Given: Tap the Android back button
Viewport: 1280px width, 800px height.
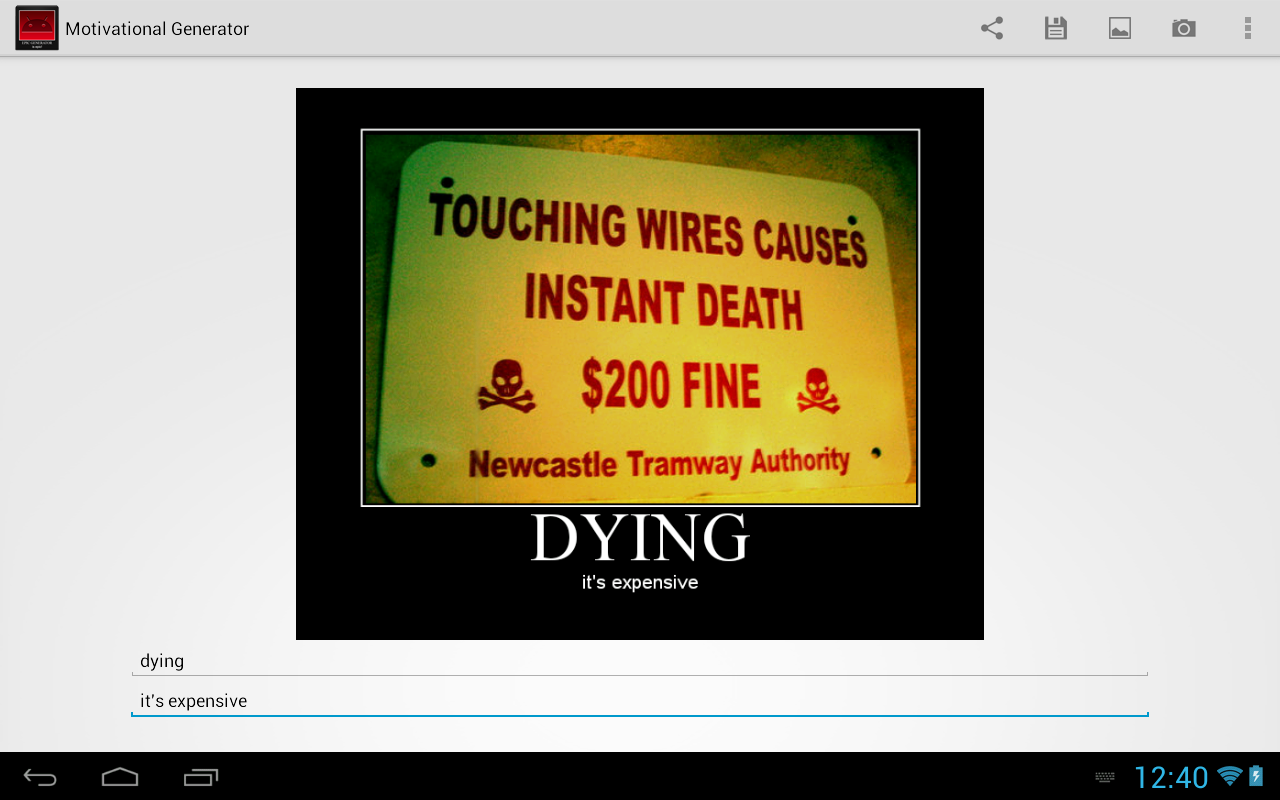Looking at the screenshot, I should (41, 777).
